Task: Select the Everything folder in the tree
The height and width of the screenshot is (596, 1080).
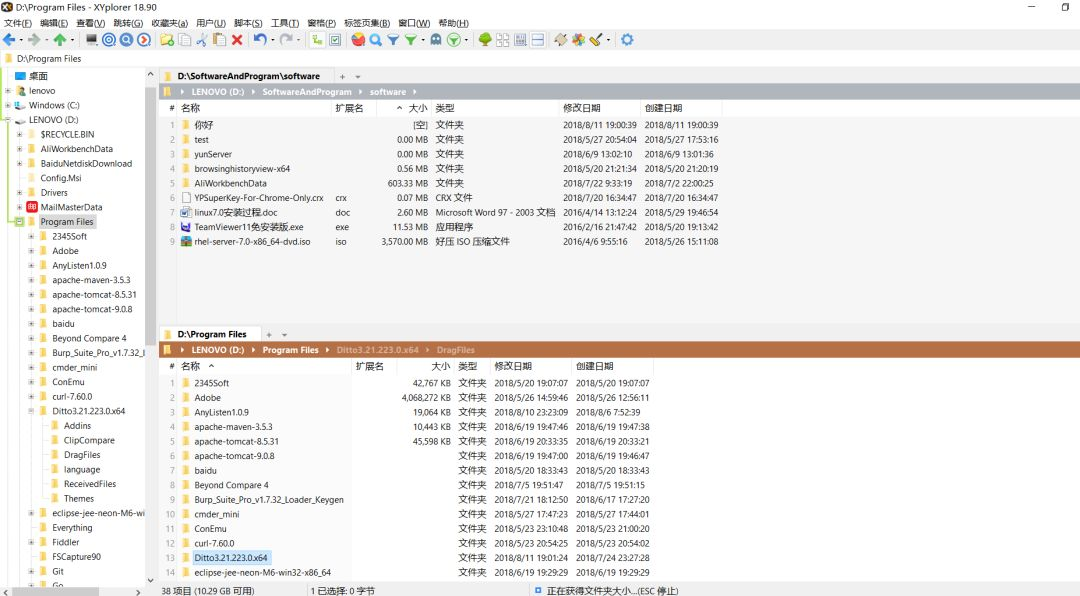Action: point(72,528)
